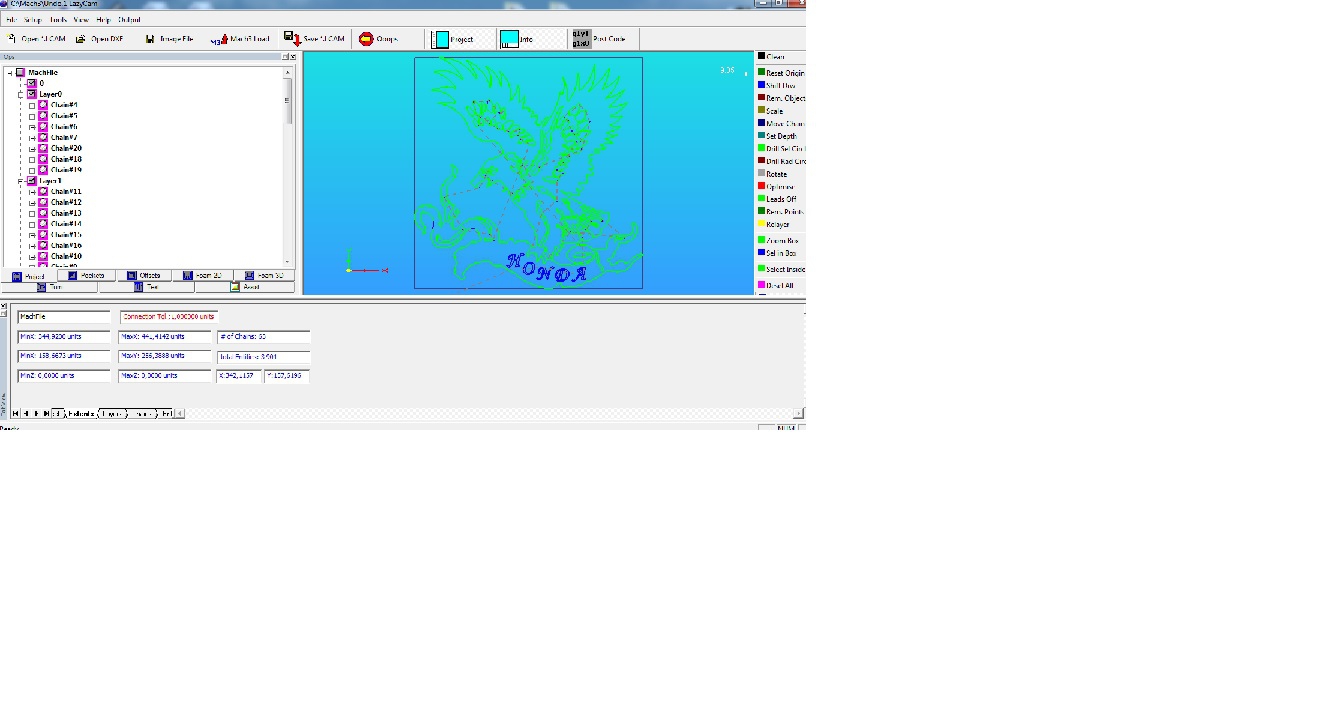Toggle the checkbox for layer 0
Image resolution: width=1343 pixels, height=716 pixels.
tap(32, 83)
